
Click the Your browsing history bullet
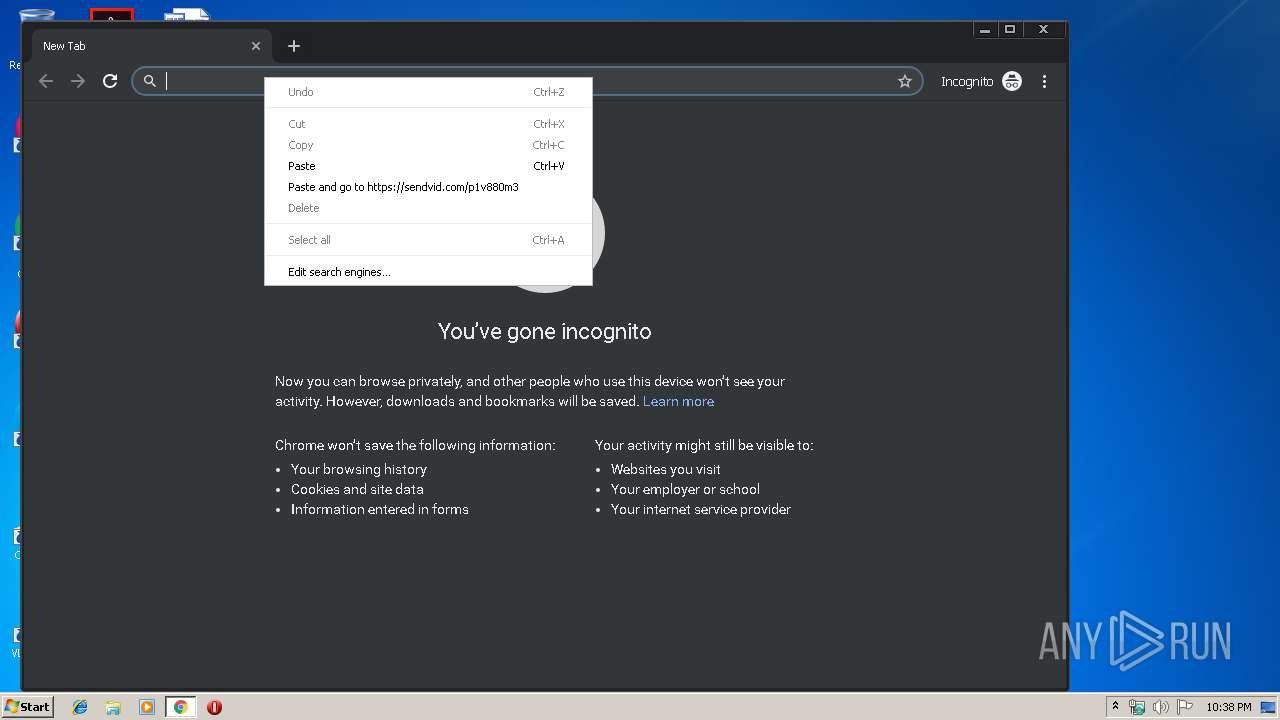pos(359,469)
